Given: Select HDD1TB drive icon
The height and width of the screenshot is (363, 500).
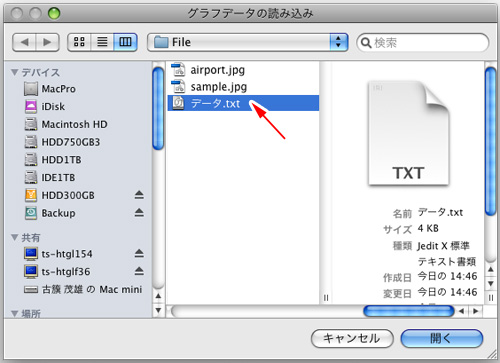Looking at the screenshot, I should coord(31,160).
